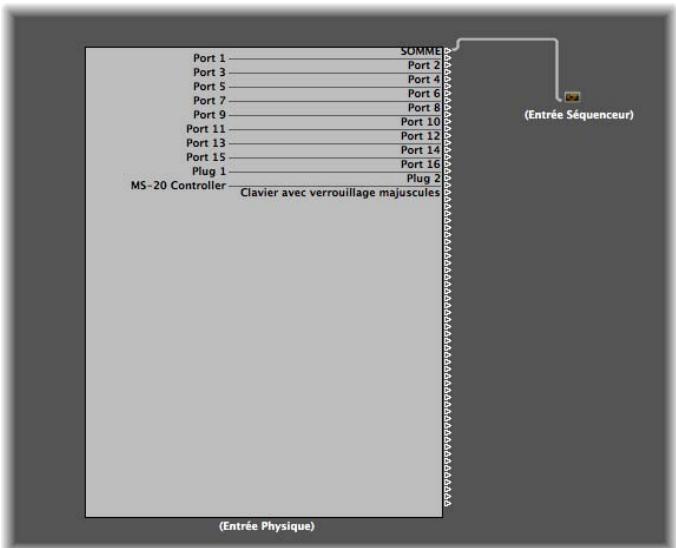Click the Port 9 label
This screenshot has height=548, width=676.
pyautogui.click(x=209, y=115)
